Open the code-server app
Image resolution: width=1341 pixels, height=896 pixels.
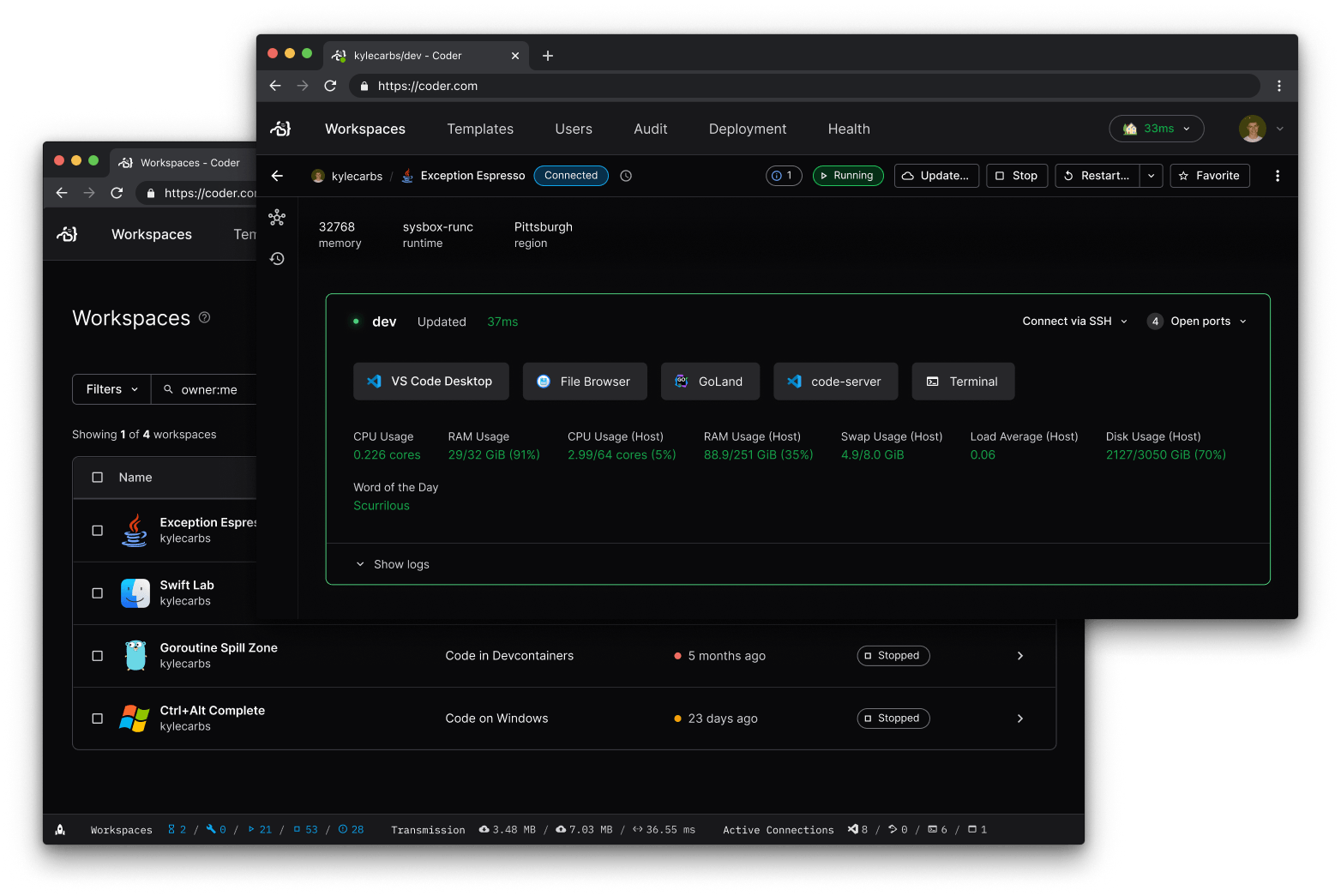coord(836,382)
